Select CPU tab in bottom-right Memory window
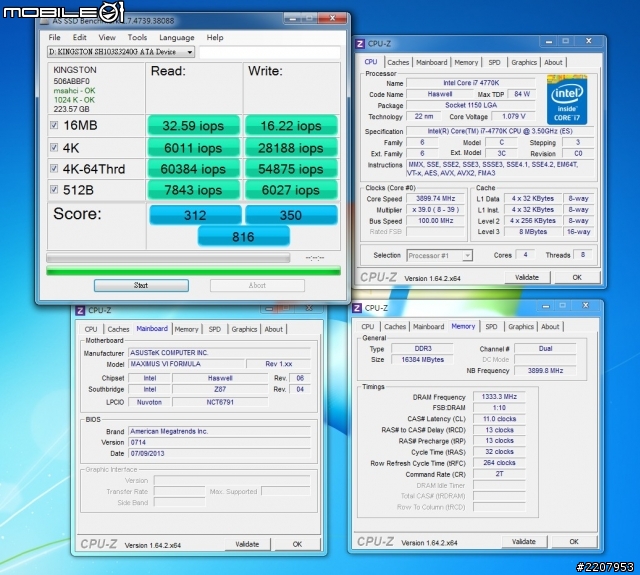This screenshot has width=640, height=575. [368, 327]
